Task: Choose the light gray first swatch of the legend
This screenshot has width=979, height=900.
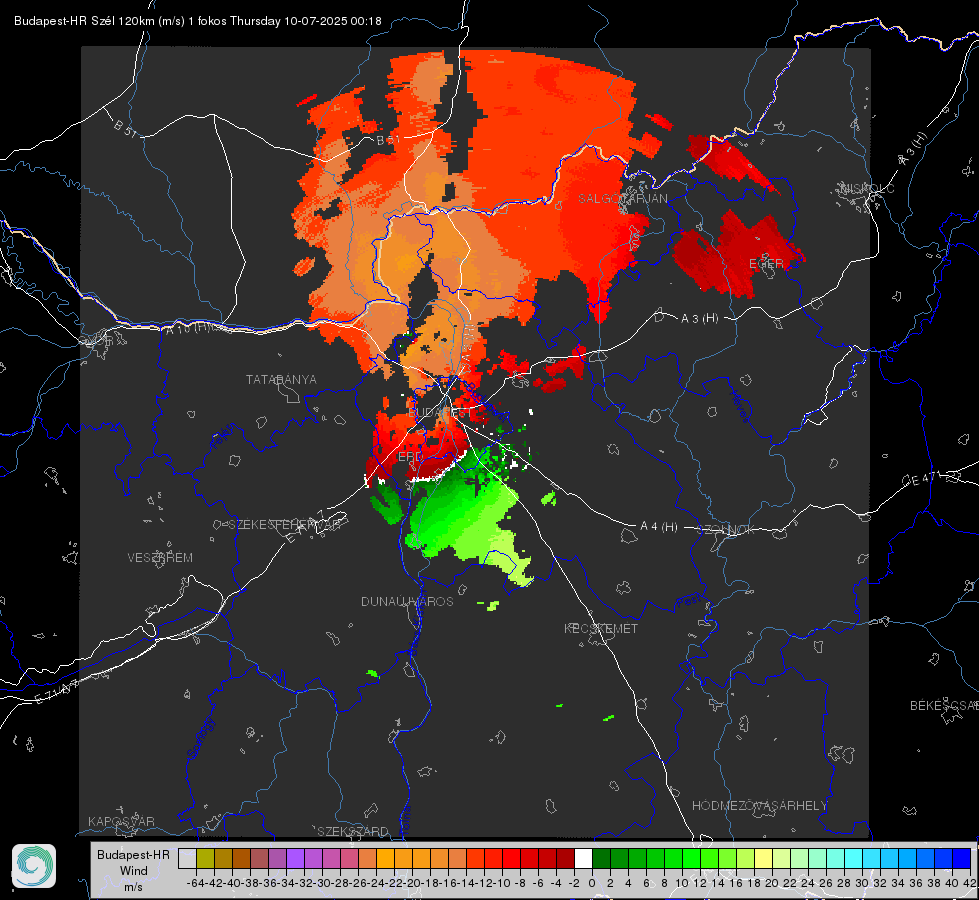Action: [x=187, y=859]
